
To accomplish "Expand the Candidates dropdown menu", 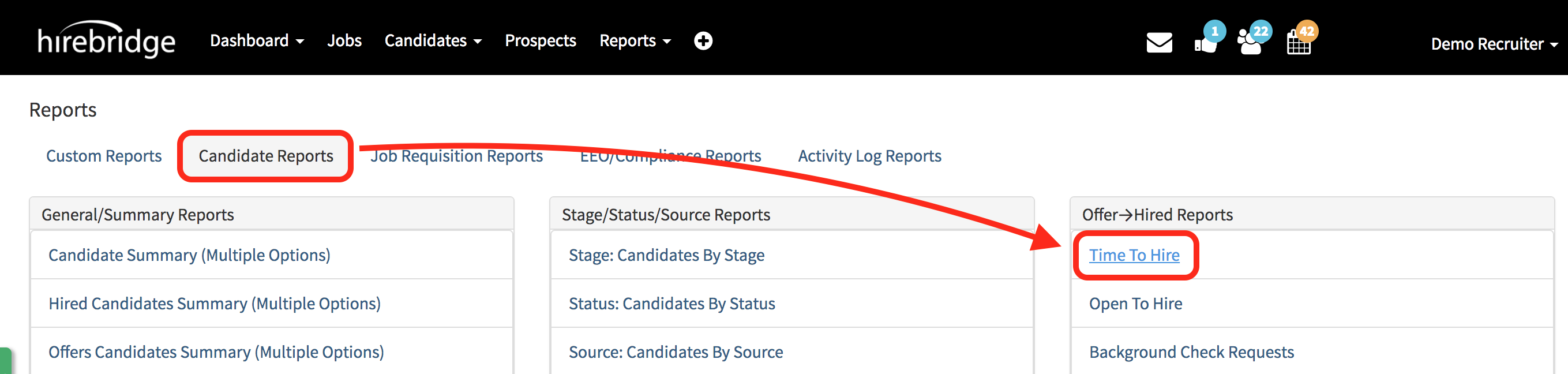I will click(433, 41).
